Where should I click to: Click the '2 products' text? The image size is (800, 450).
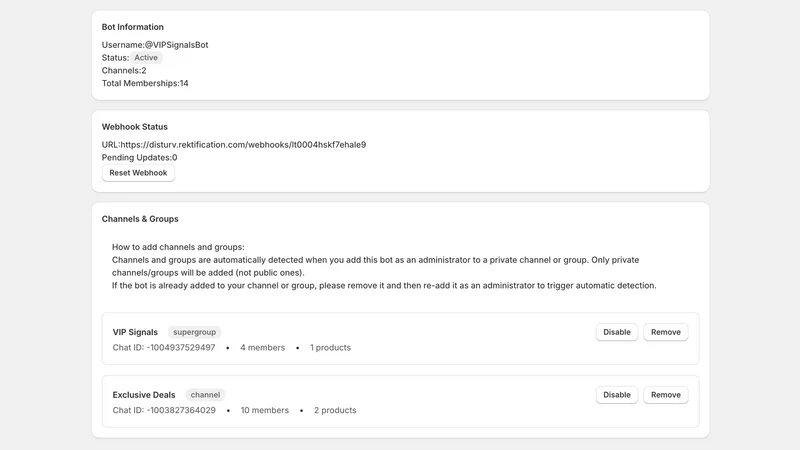335,410
